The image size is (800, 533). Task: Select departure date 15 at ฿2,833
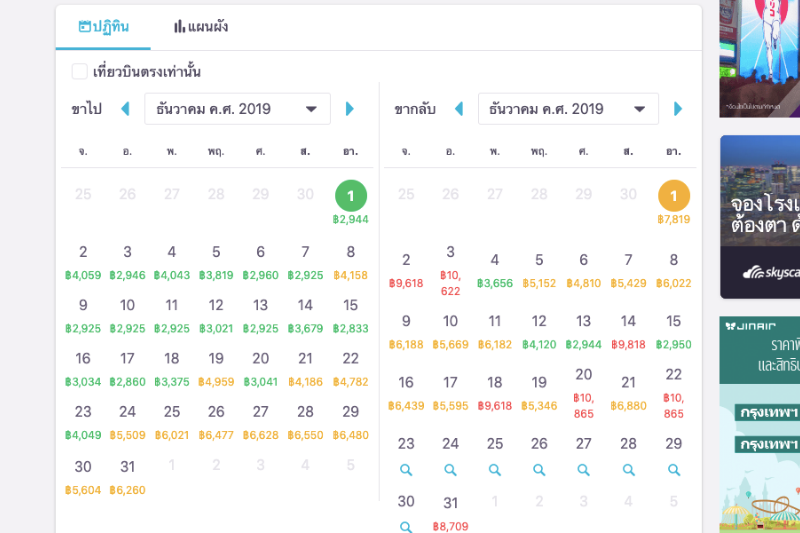pos(351,316)
